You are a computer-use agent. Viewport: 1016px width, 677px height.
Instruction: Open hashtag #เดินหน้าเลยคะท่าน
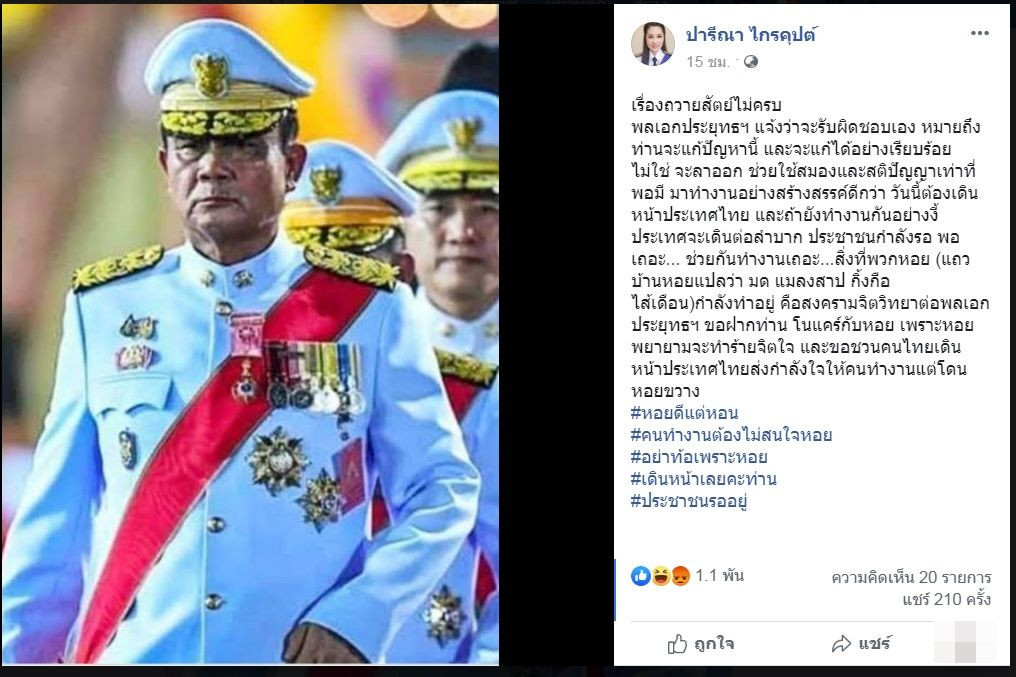[x=703, y=479]
